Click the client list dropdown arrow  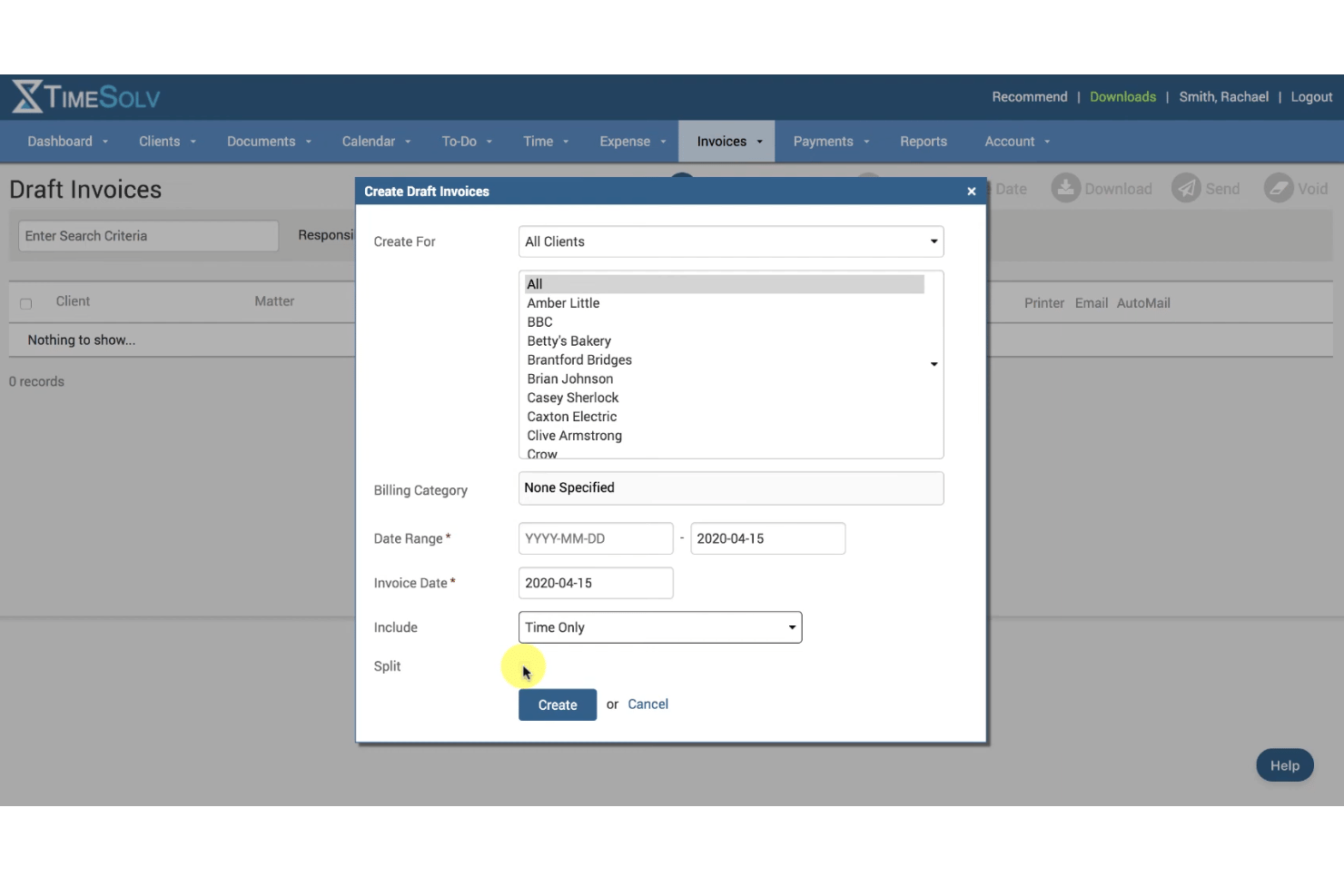pyautogui.click(x=934, y=364)
